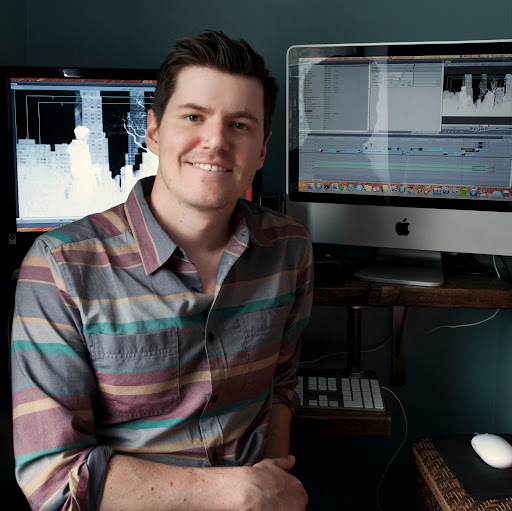Click the small audio clip at timeline's right end
The height and width of the screenshot is (511, 512).
(x=490, y=168)
